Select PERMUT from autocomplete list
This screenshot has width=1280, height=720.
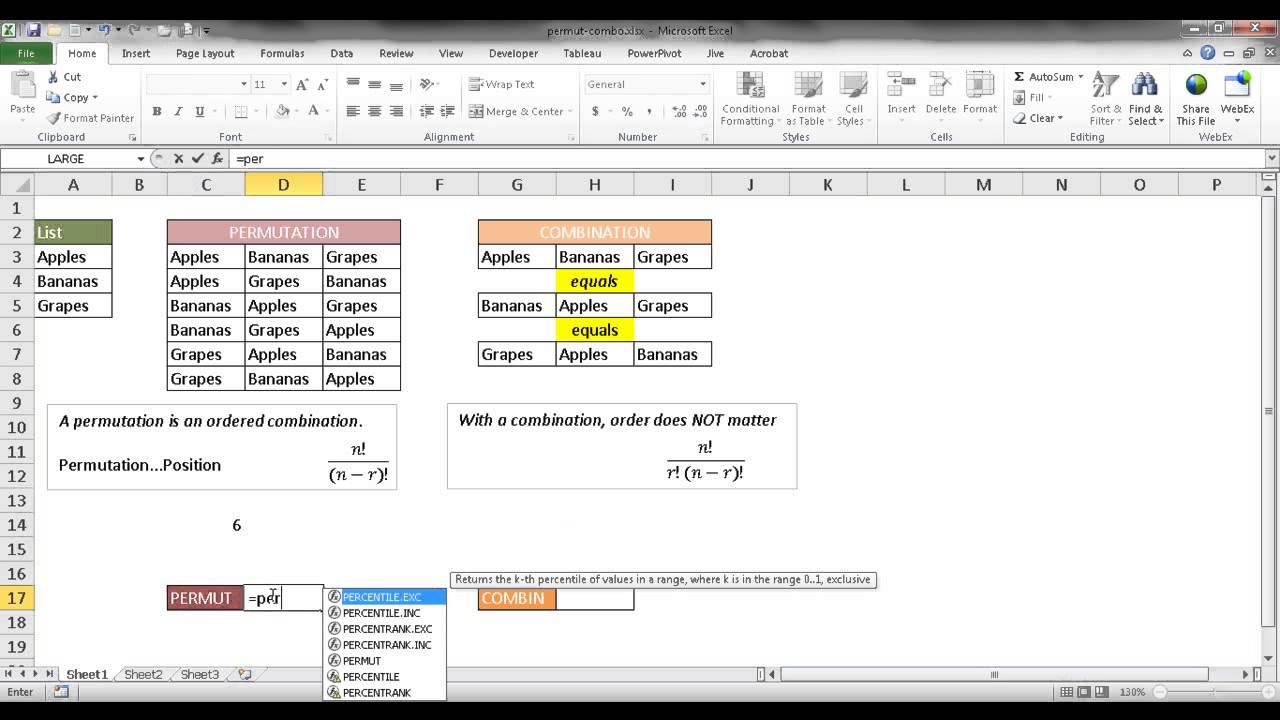[x=385, y=661]
